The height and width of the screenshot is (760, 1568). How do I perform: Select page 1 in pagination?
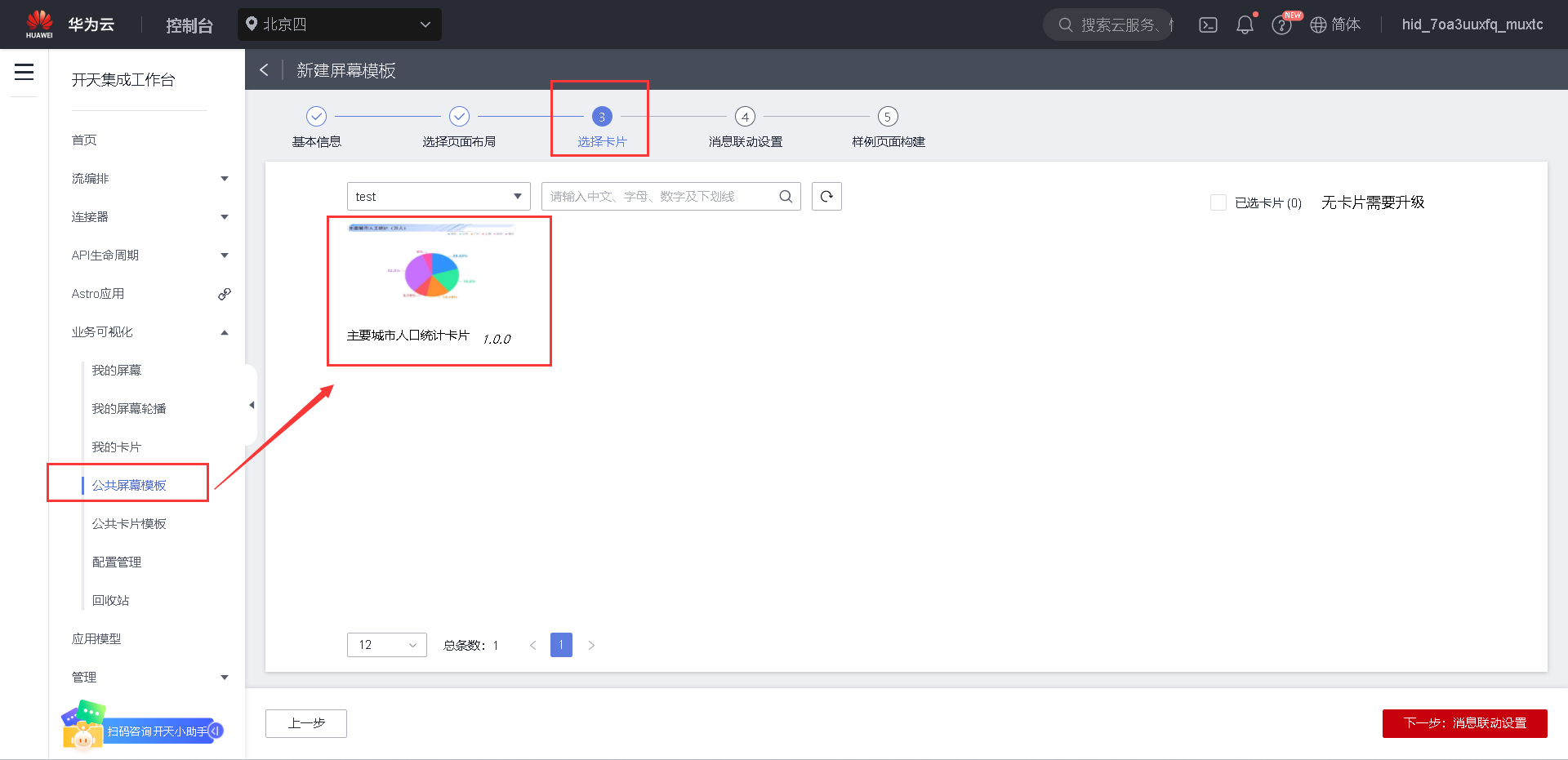[x=561, y=645]
